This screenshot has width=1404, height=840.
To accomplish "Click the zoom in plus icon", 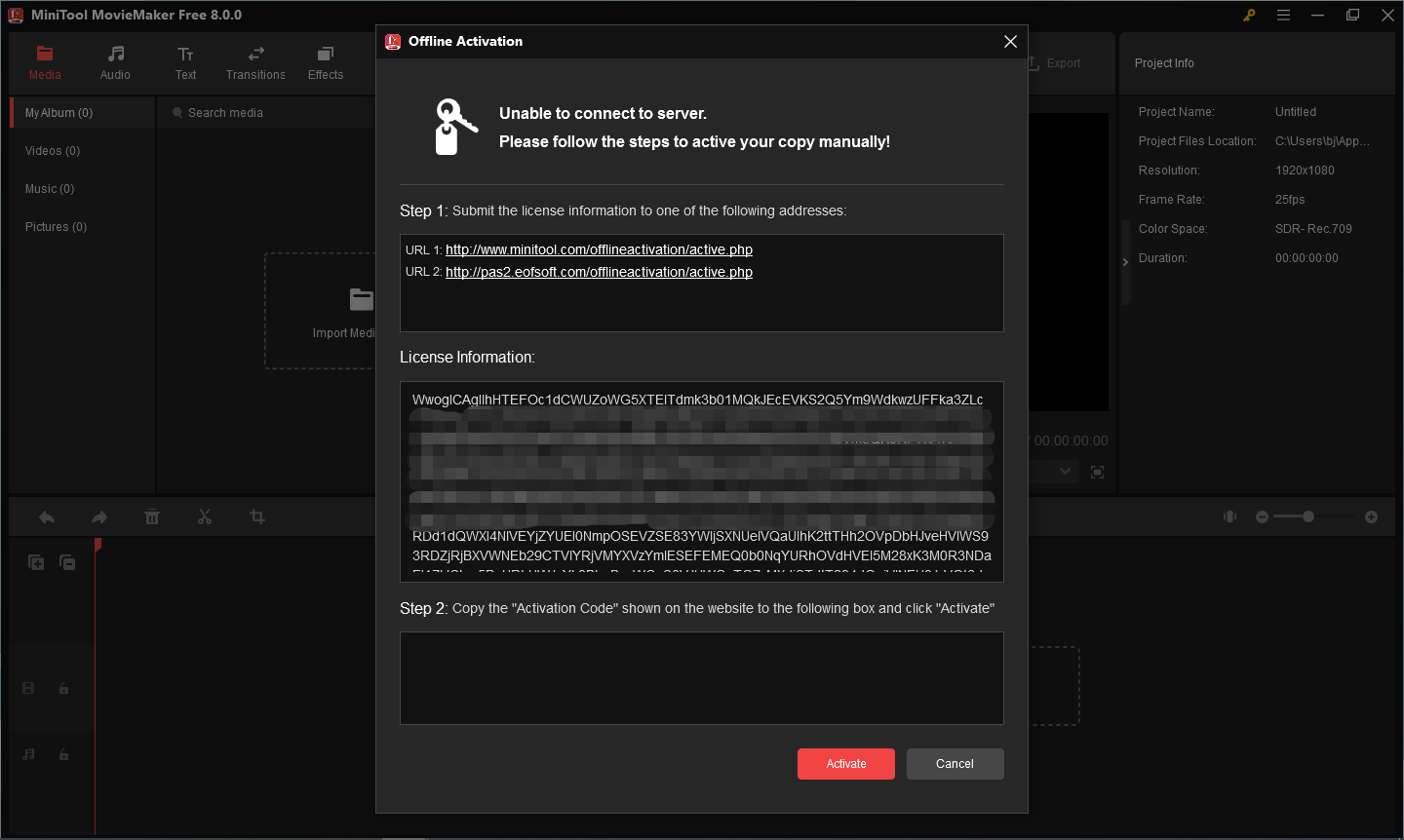I will (1371, 516).
